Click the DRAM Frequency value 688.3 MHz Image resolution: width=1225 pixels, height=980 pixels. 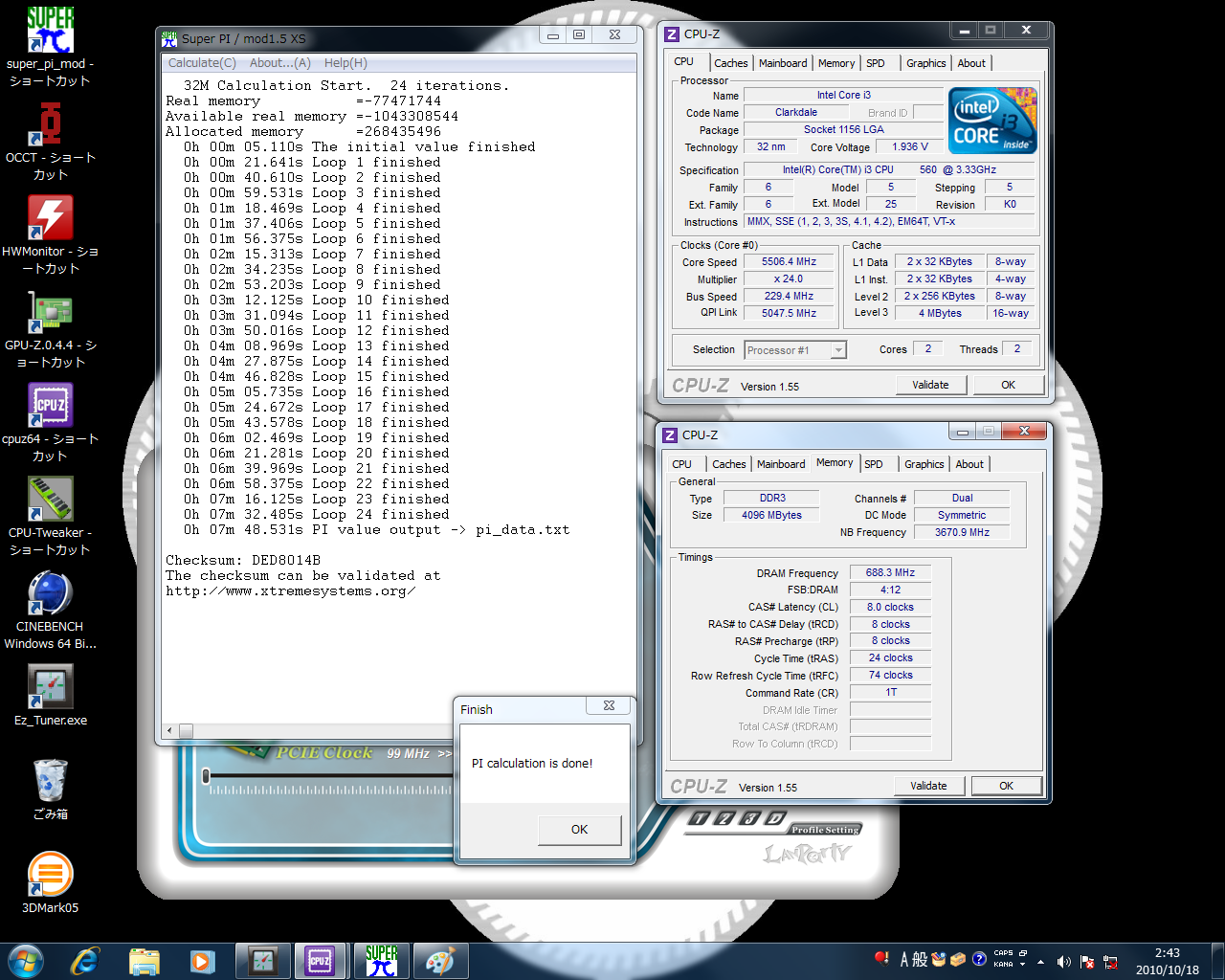[891, 573]
